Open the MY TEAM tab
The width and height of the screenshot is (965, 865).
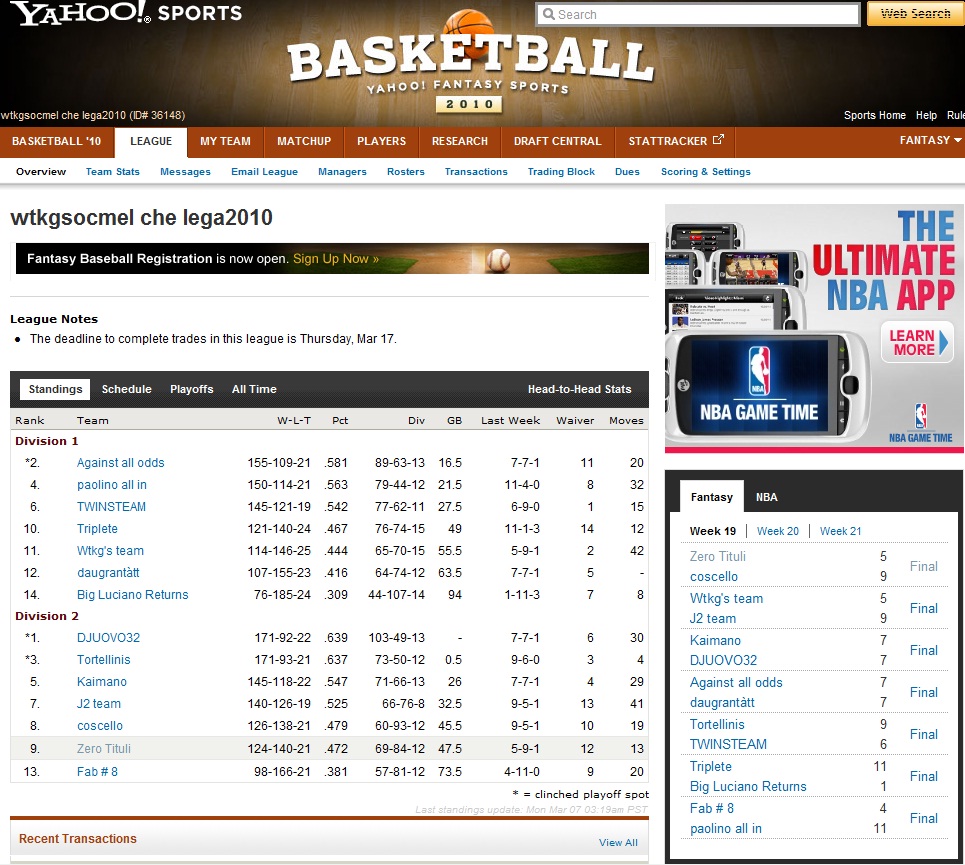click(225, 142)
